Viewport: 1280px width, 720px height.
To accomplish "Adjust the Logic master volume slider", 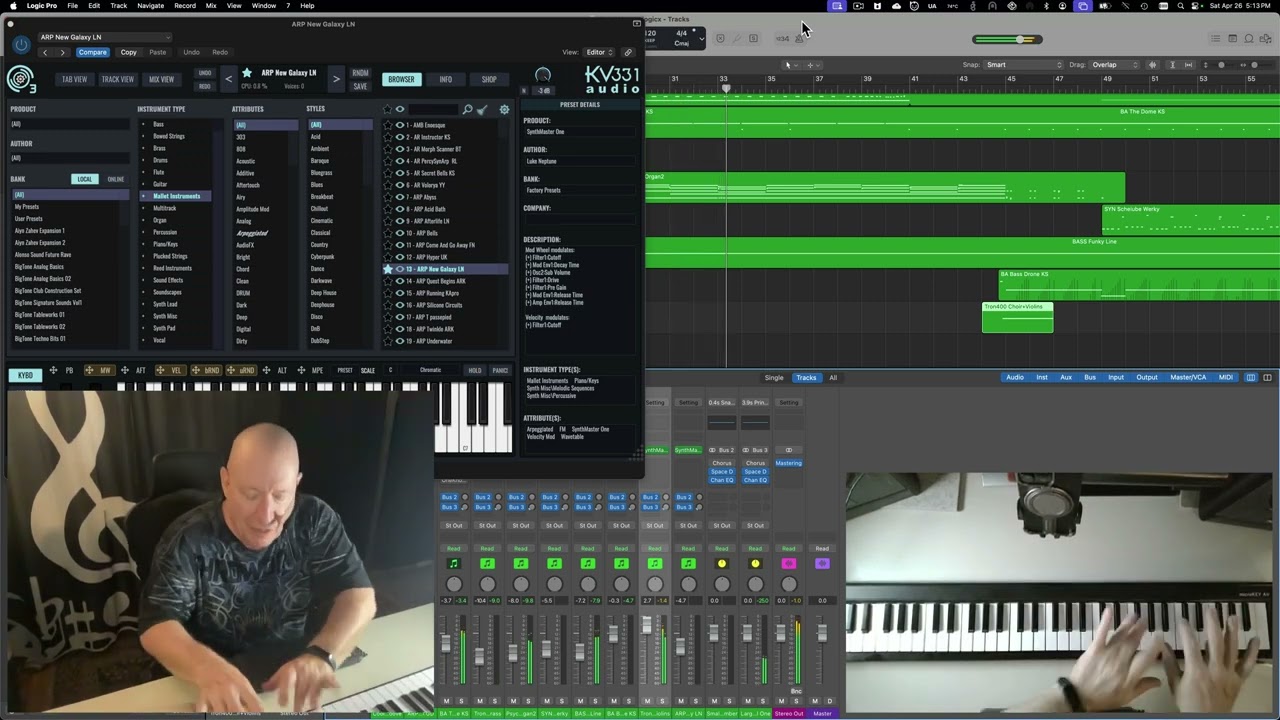I will pos(1009,39).
